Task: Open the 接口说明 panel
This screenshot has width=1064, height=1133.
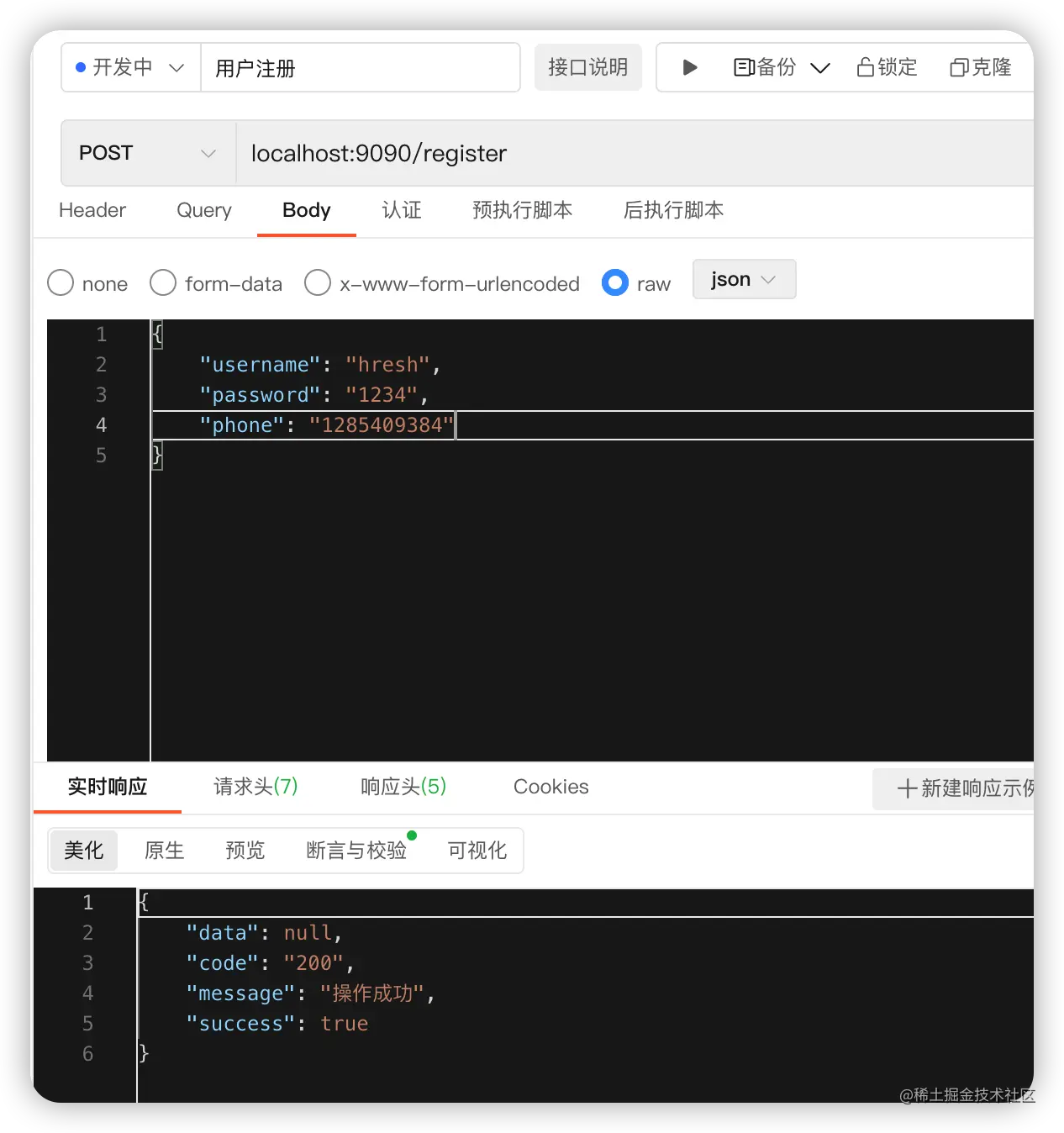Action: (587, 67)
